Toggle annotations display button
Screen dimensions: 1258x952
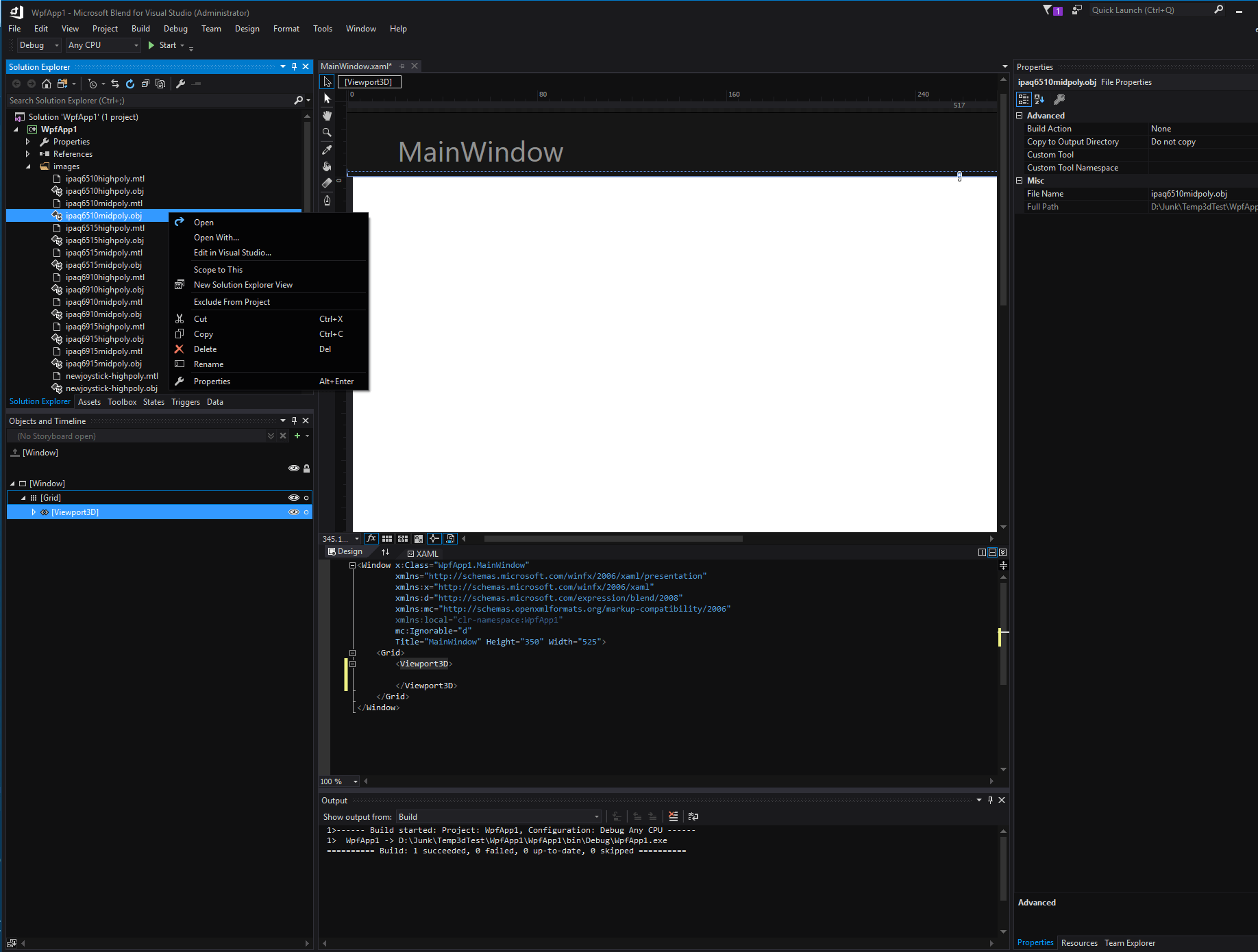tap(450, 539)
